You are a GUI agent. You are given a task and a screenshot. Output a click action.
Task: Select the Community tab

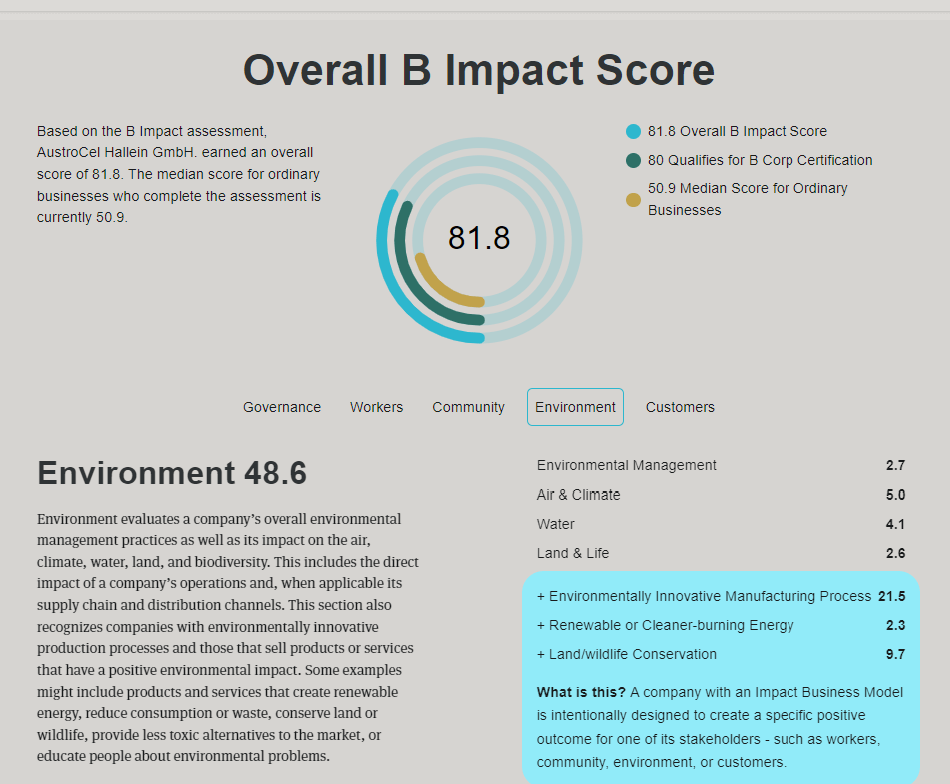pos(468,407)
